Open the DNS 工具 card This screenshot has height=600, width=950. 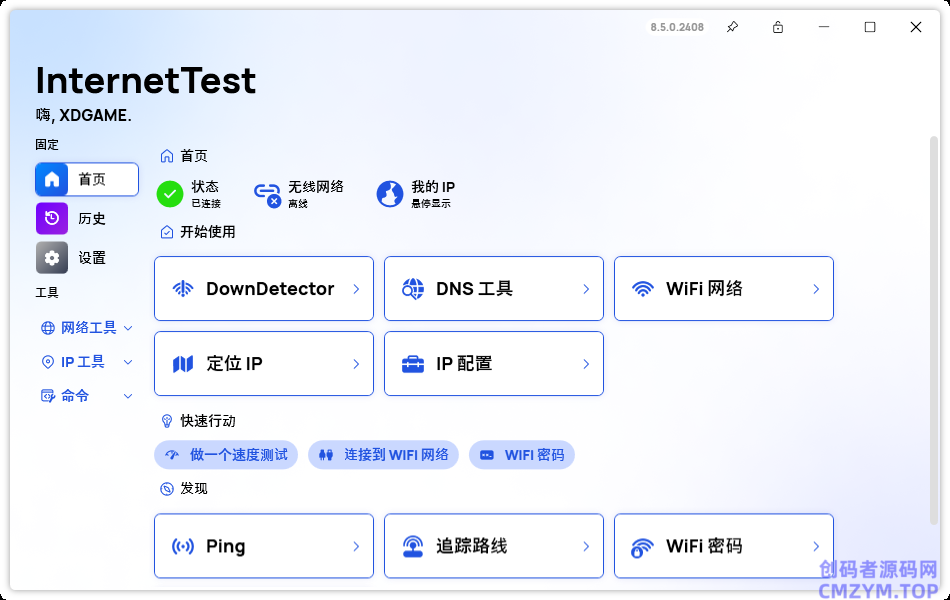(x=494, y=289)
